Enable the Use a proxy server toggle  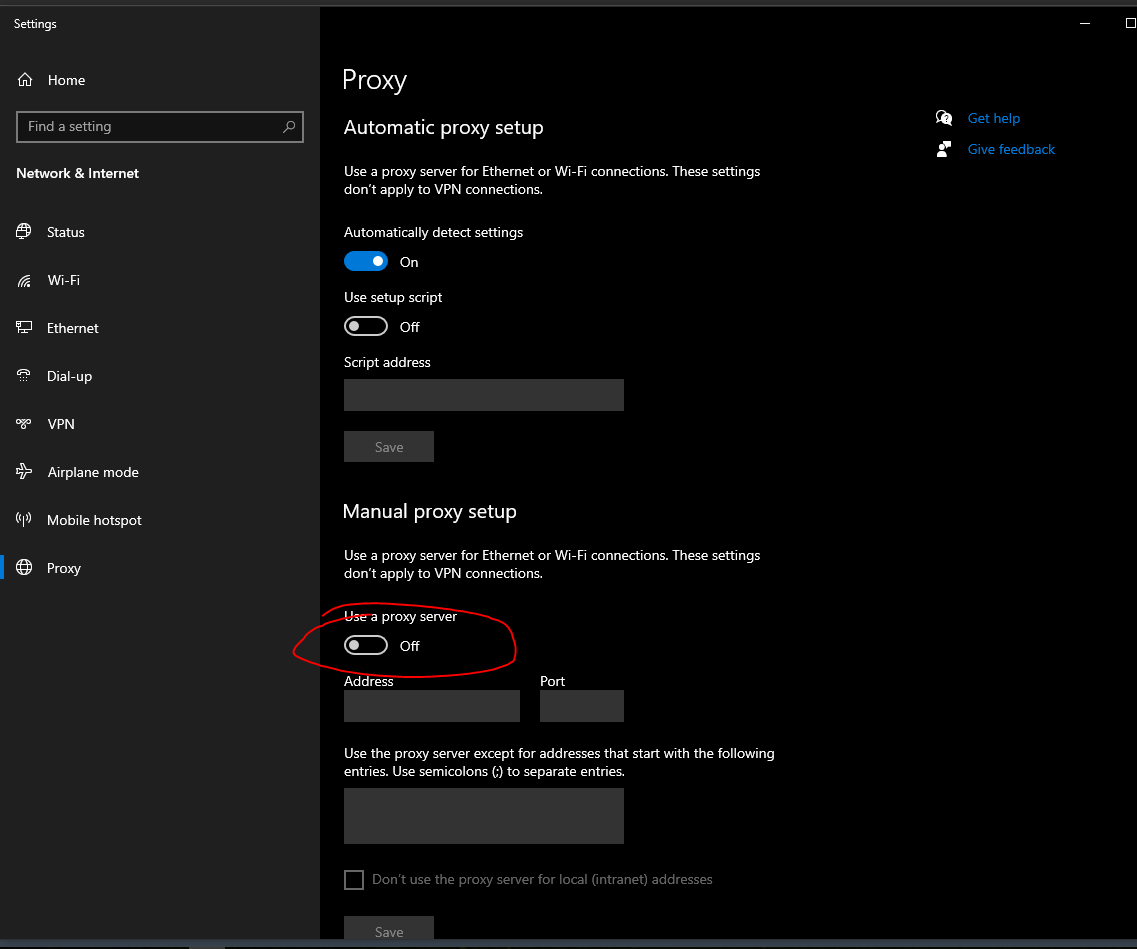(366, 646)
